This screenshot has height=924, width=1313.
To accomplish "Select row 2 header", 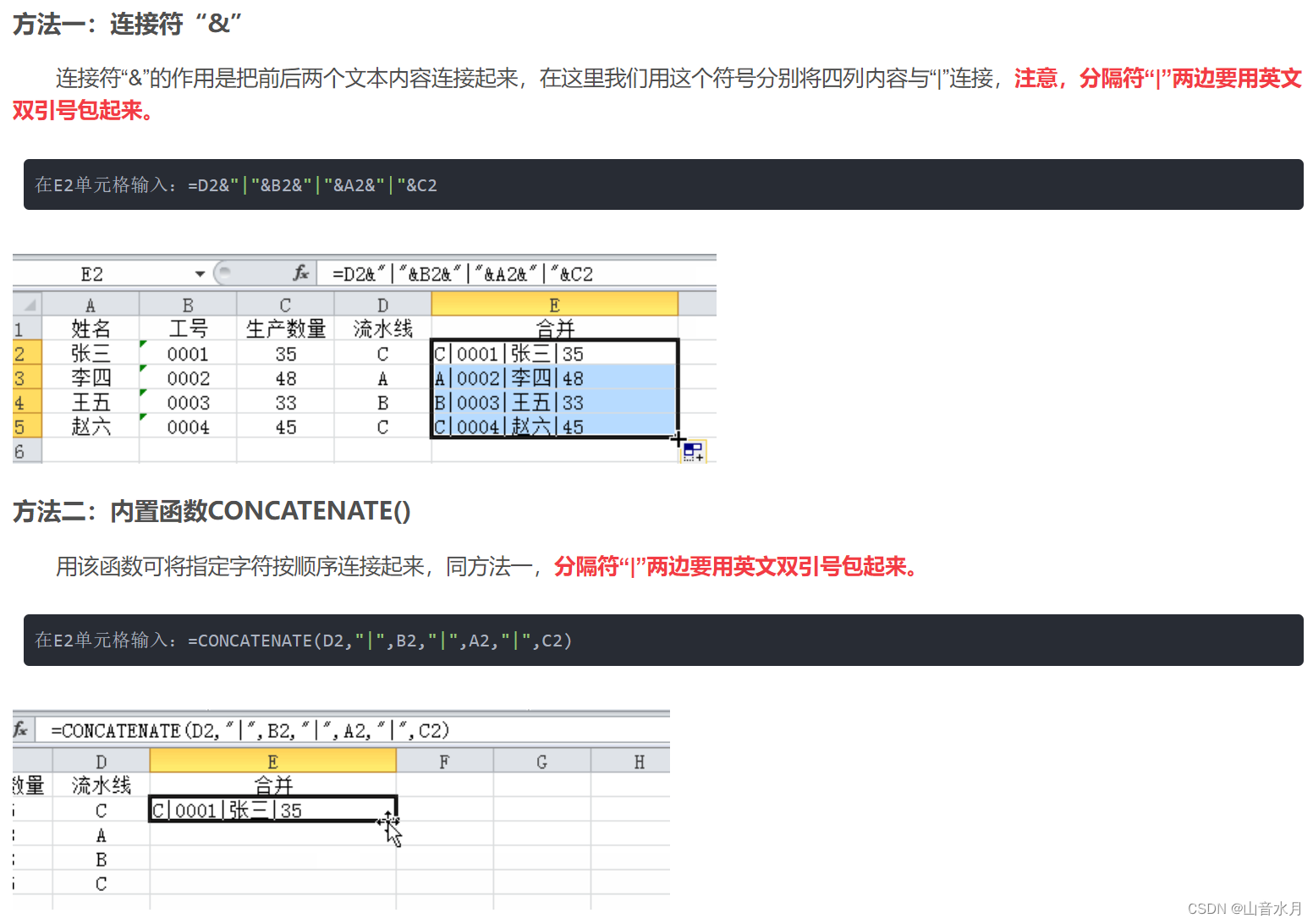I will point(27,353).
